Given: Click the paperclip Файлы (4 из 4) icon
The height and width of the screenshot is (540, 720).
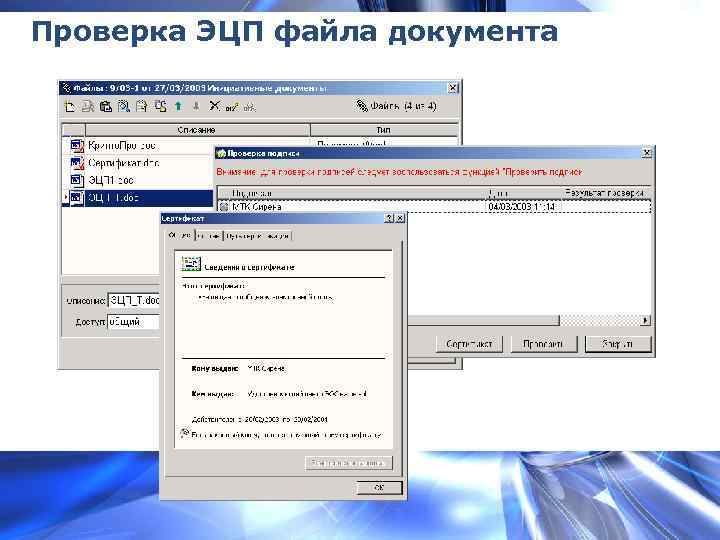Looking at the screenshot, I should 362,106.
